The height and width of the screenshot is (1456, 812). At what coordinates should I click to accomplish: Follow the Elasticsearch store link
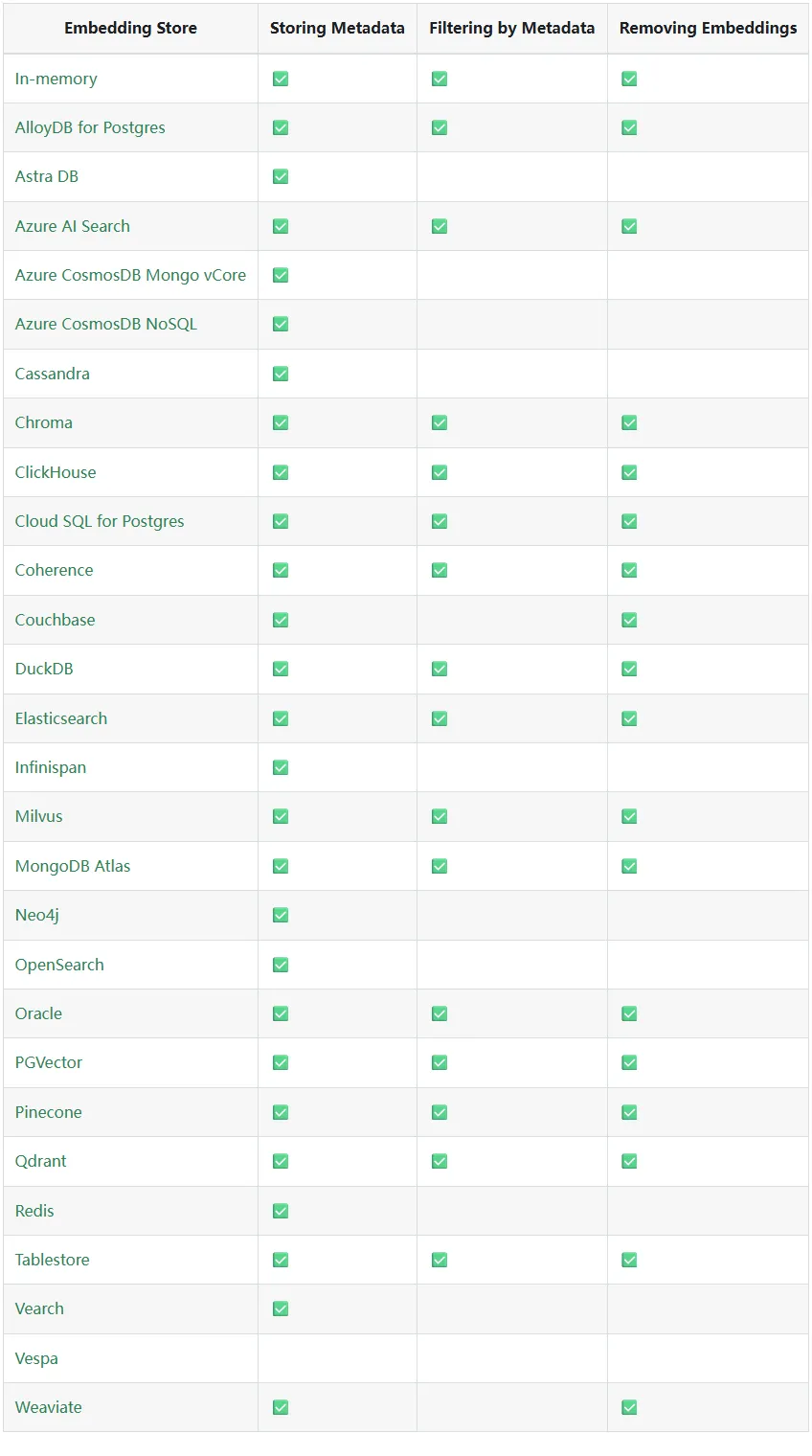click(61, 718)
